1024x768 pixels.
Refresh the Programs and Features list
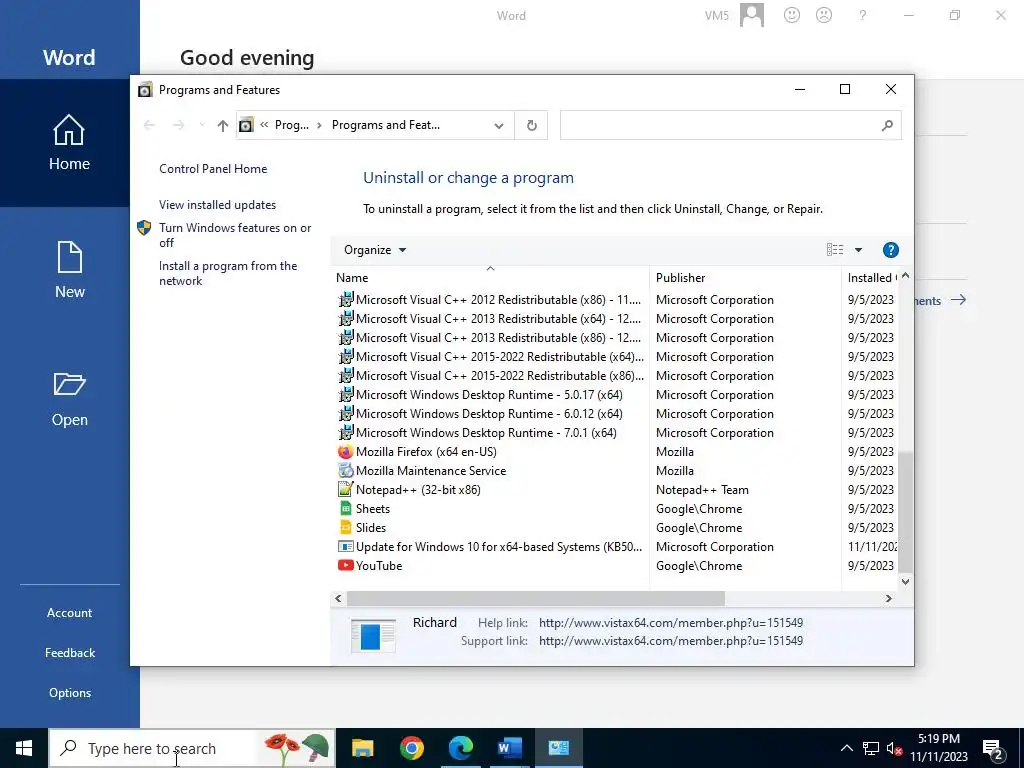532,125
